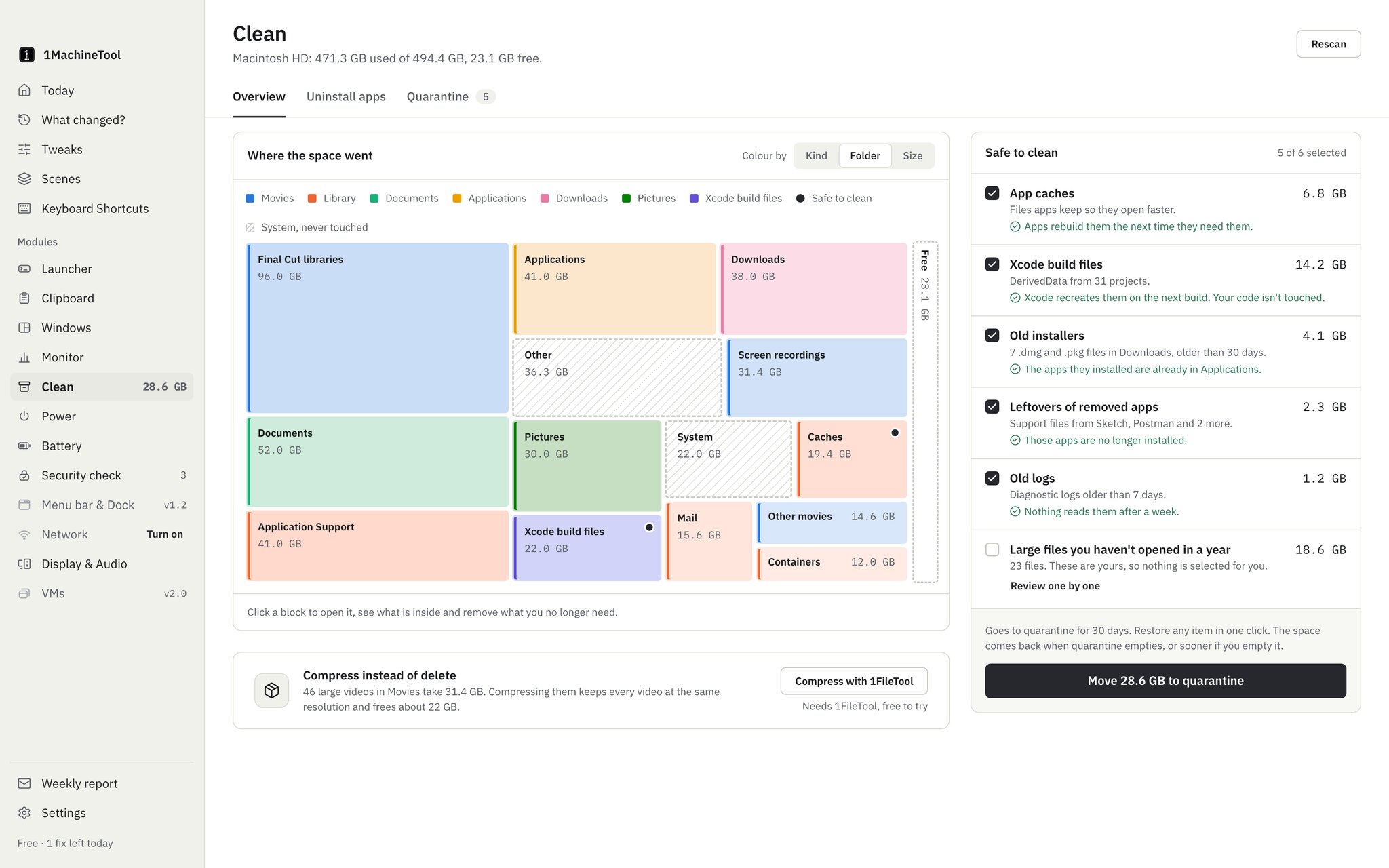This screenshot has height=868, width=1389.
Task: Colour the map by Size
Action: 912,156
